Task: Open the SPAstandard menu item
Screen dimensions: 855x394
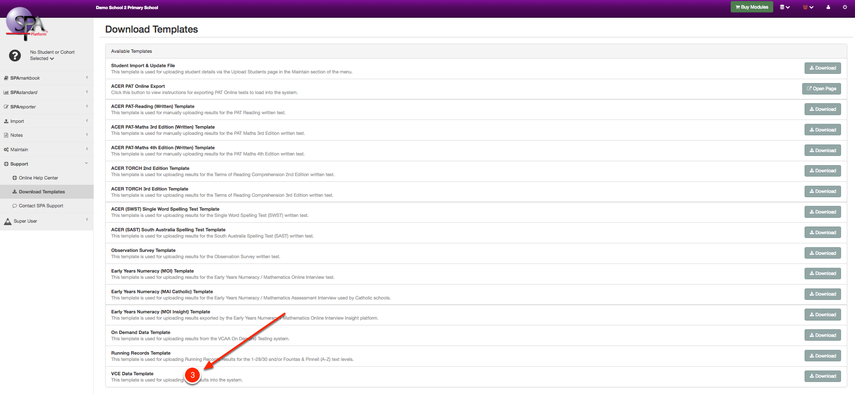Action: click(x=46, y=92)
